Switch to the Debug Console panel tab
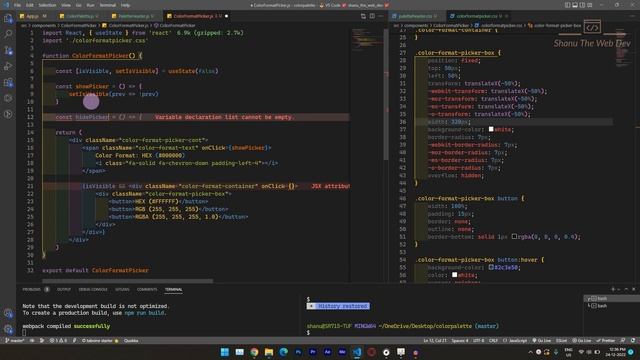640x360 pixels. pos(93,289)
